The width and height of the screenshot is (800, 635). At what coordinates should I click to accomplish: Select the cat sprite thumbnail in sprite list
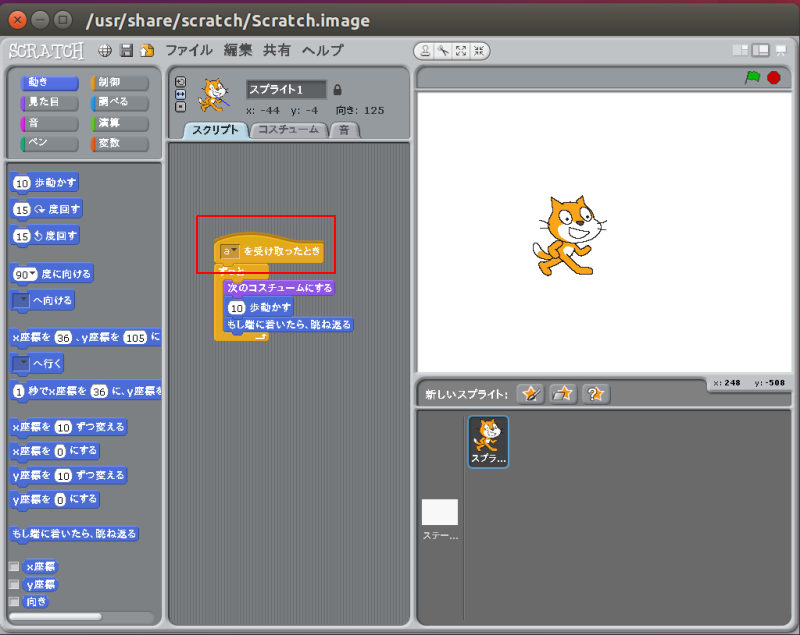coord(488,442)
